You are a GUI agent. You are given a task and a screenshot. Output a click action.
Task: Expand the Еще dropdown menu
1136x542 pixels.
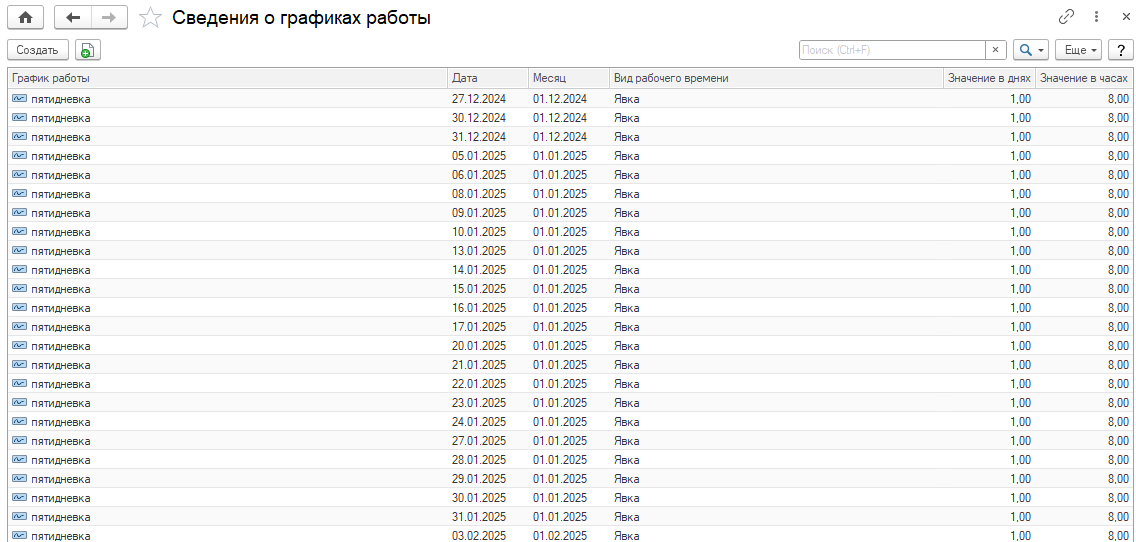click(x=1081, y=50)
